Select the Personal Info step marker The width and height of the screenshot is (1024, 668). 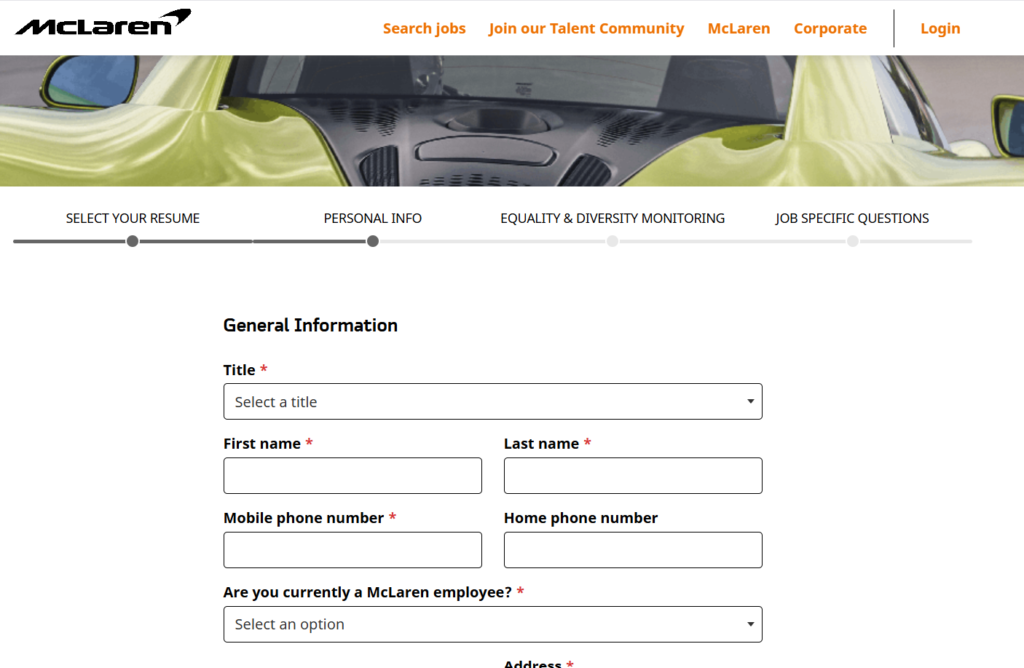(x=373, y=242)
